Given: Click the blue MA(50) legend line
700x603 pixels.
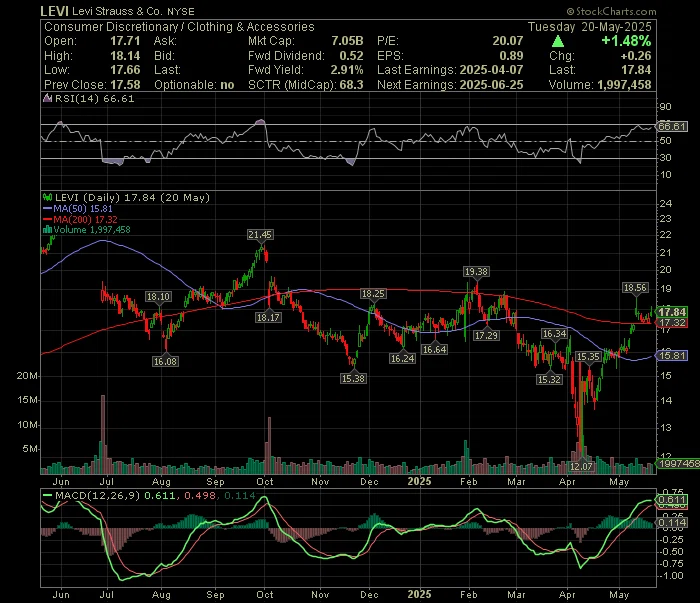Looking at the screenshot, I should [x=47, y=208].
